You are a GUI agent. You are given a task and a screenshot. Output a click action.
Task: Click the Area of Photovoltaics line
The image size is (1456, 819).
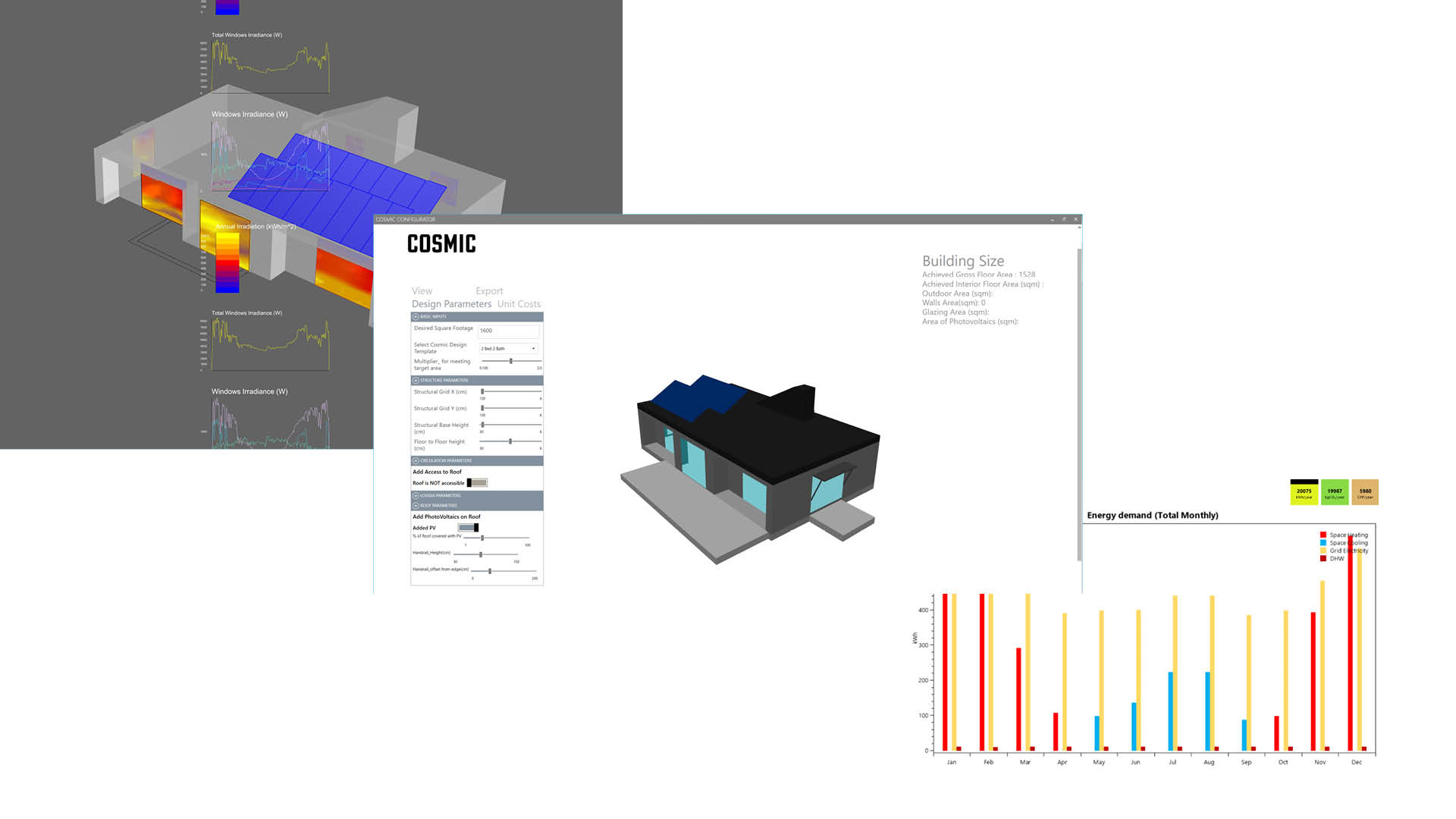pyautogui.click(x=970, y=322)
